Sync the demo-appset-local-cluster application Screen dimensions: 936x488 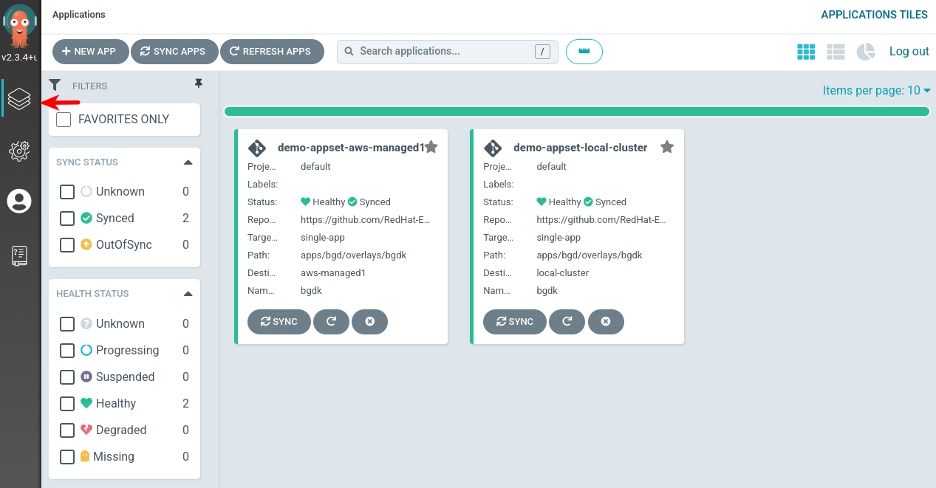pos(515,322)
